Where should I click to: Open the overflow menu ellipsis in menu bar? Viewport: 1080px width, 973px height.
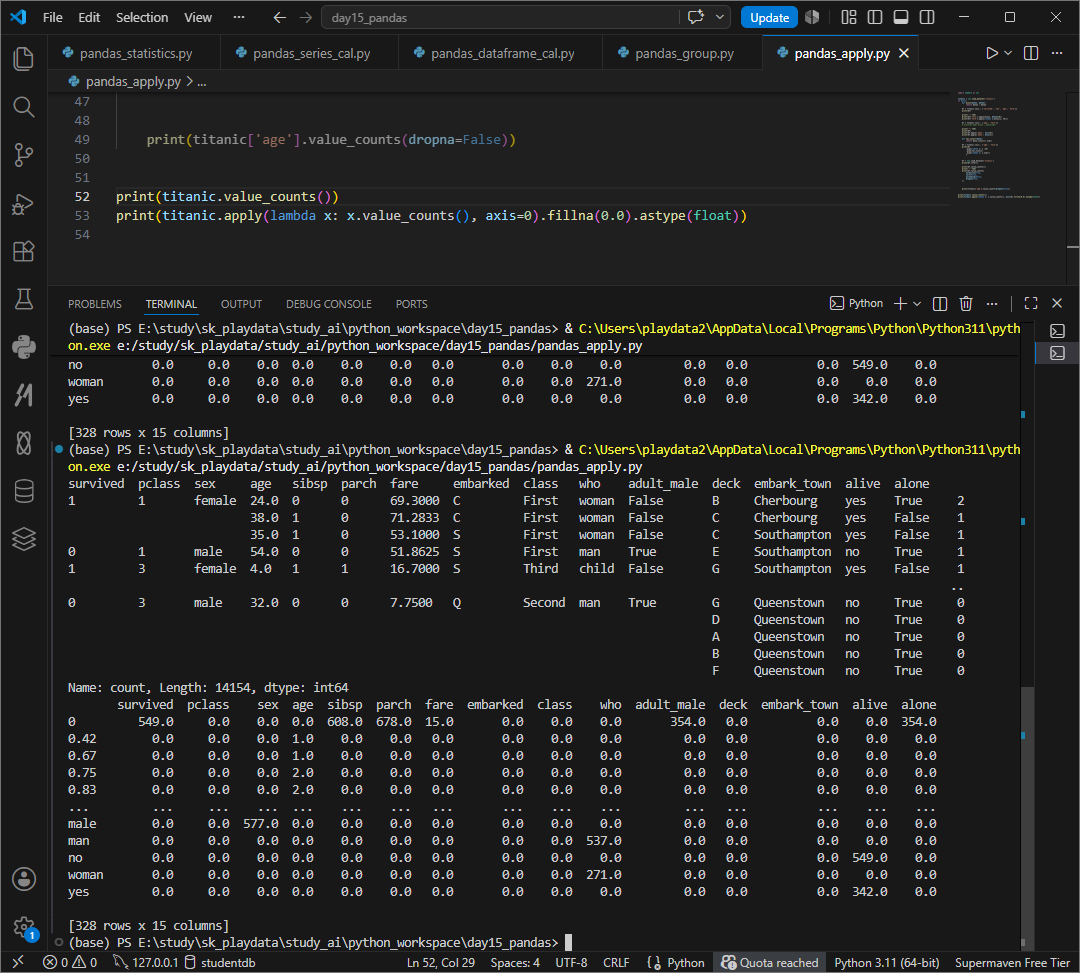click(x=239, y=17)
